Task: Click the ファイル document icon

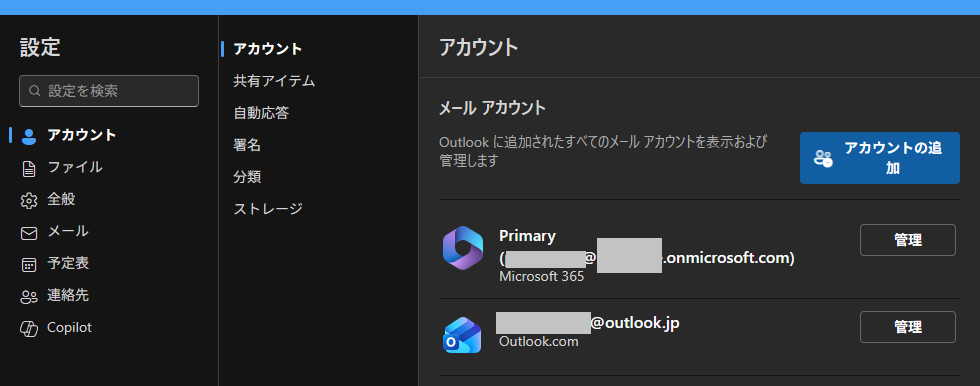Action: (29, 168)
